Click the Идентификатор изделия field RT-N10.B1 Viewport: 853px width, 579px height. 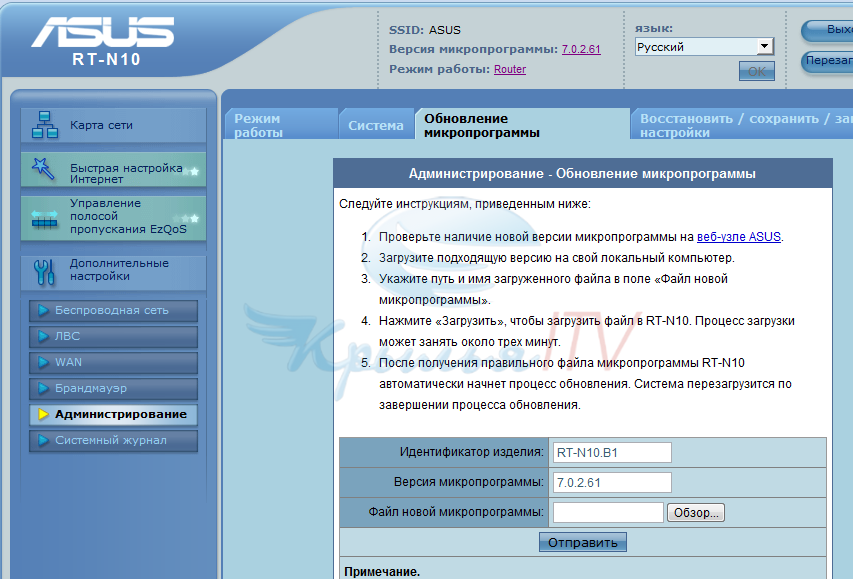coord(612,453)
